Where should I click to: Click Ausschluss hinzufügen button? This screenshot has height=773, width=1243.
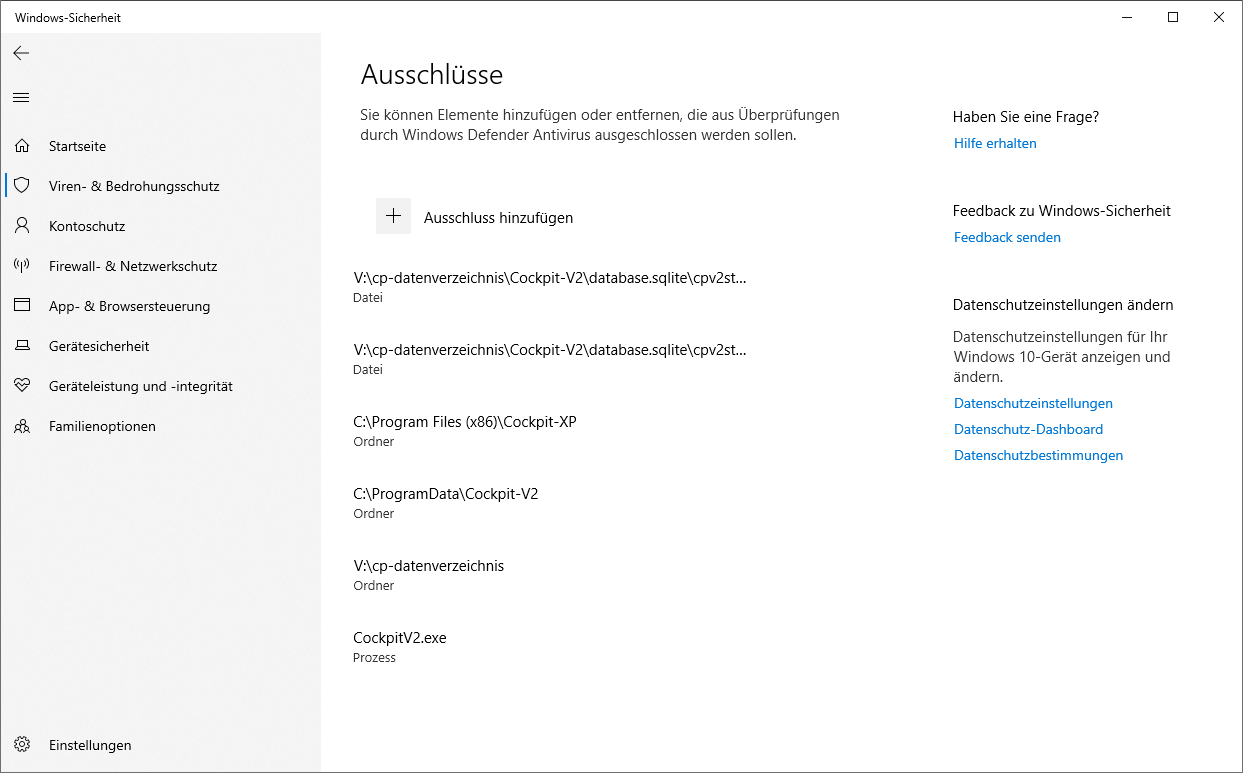[x=475, y=217]
